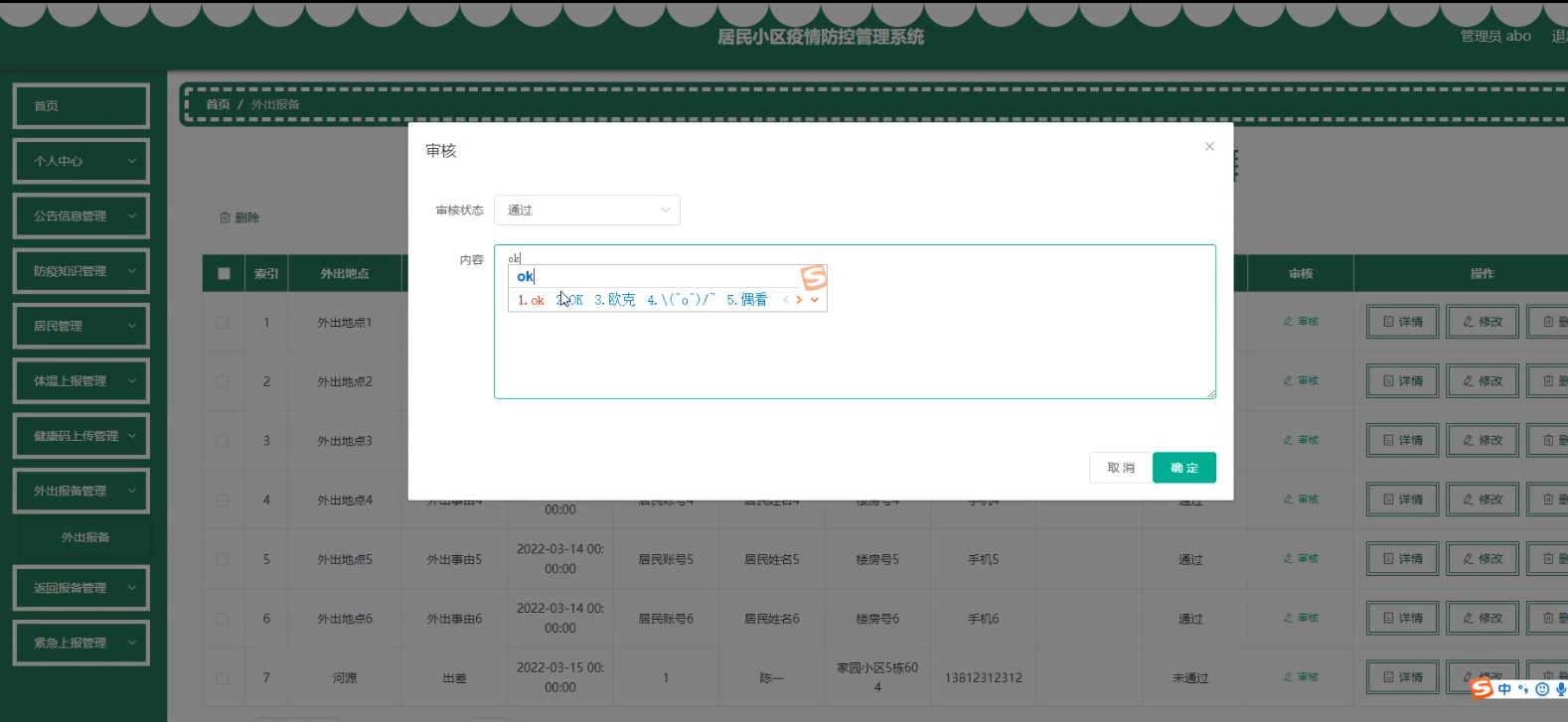The height and width of the screenshot is (722, 1568).
Task: Open 详情 for row 外出地点5
Action: click(x=1402, y=559)
